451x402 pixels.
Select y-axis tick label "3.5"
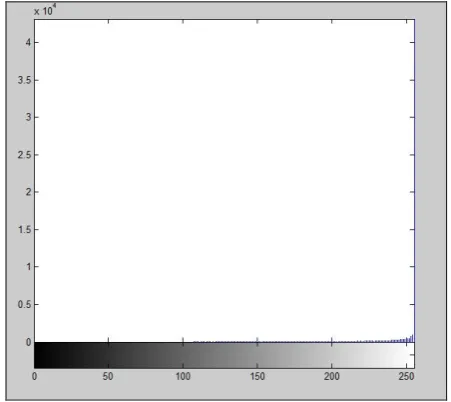25,80
